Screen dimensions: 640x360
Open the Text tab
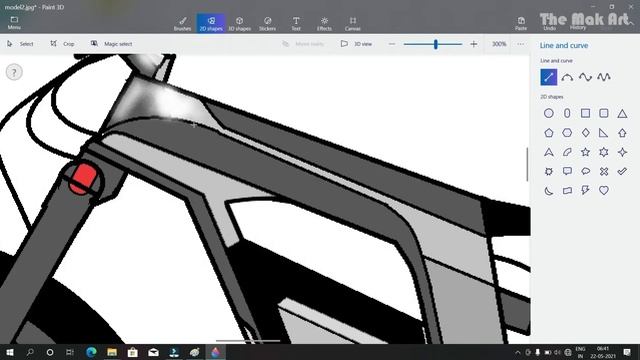pos(296,24)
